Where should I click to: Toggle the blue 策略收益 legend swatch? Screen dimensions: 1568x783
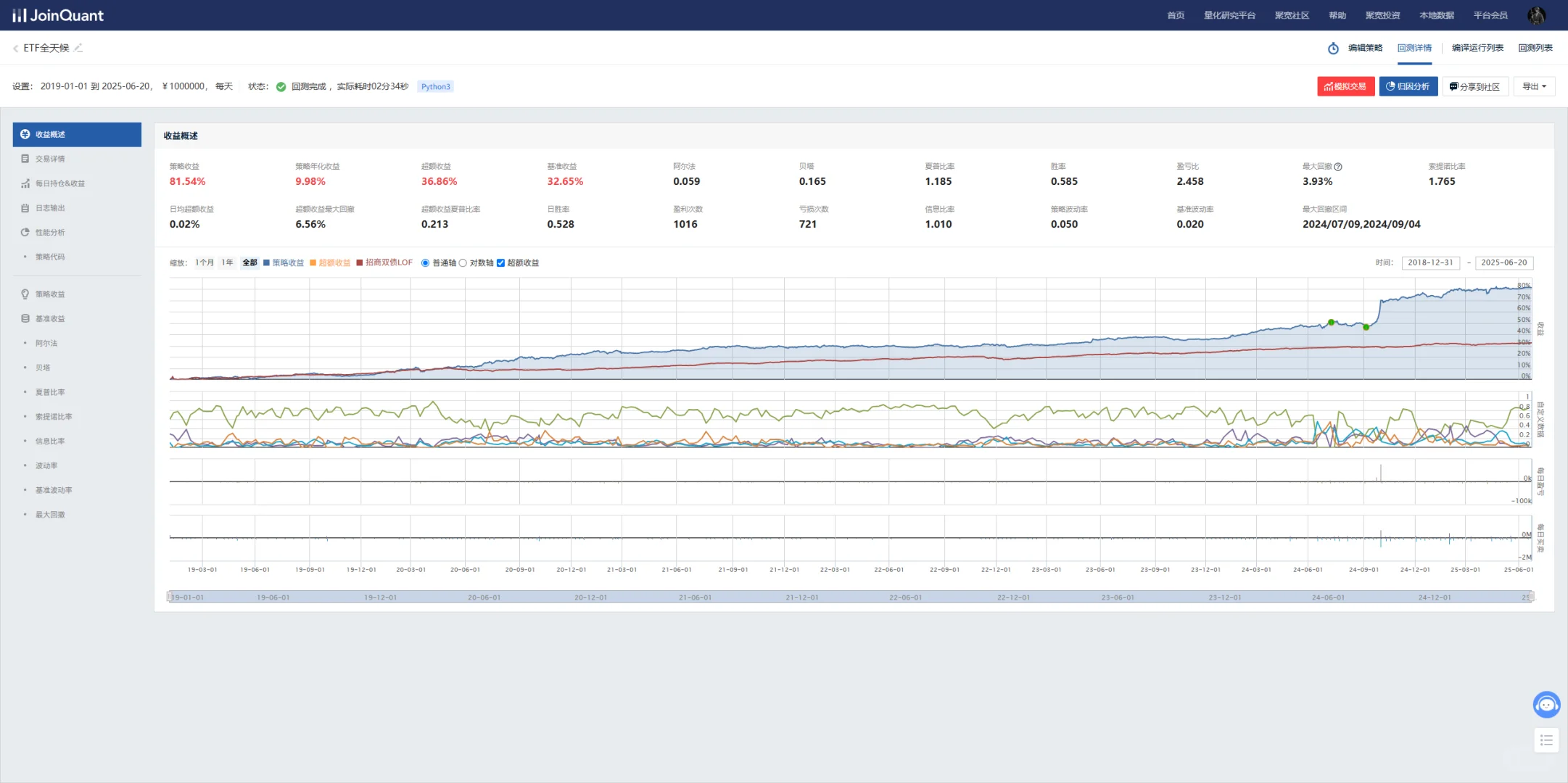pos(267,263)
